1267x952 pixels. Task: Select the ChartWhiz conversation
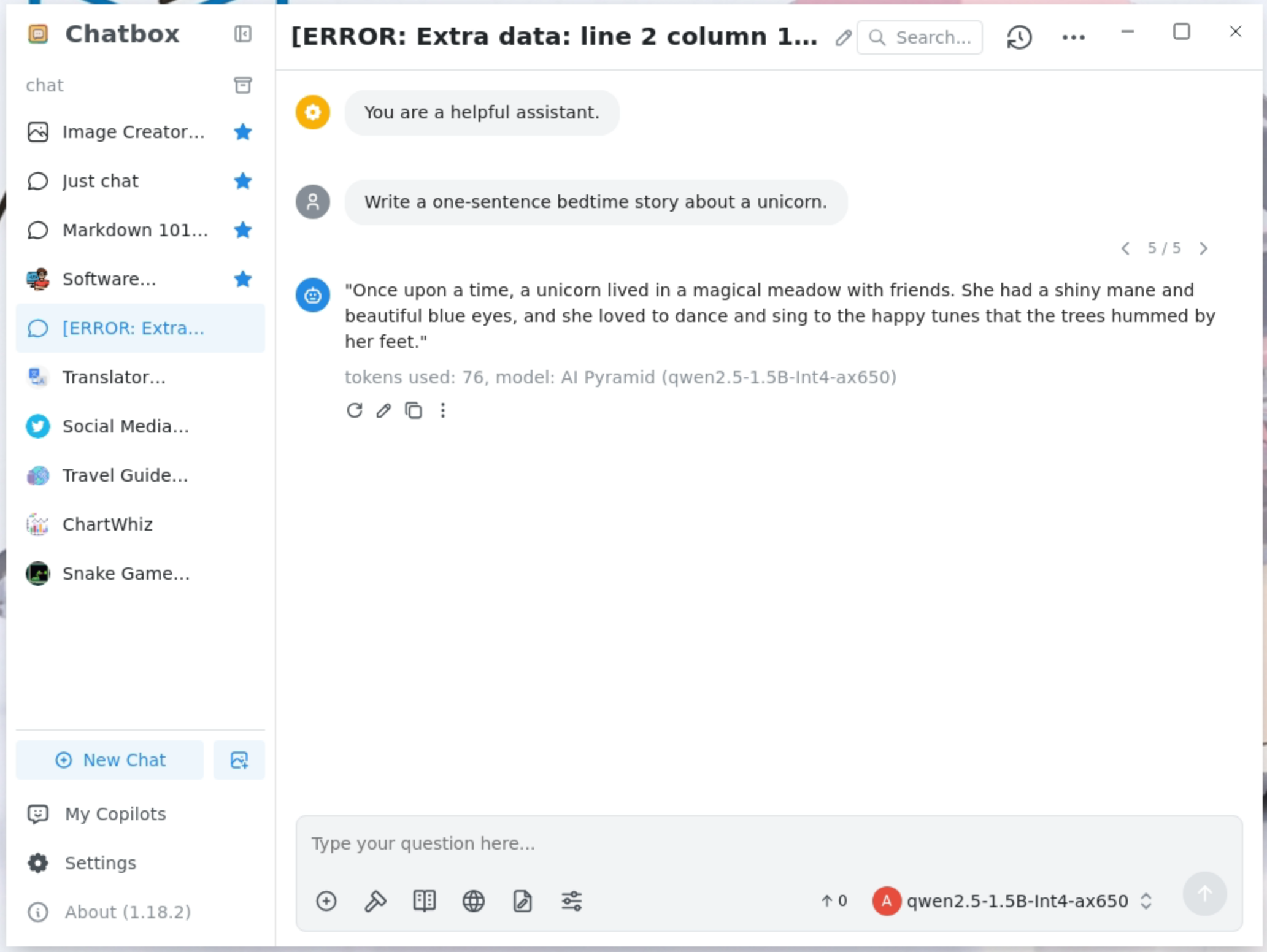click(x=107, y=524)
